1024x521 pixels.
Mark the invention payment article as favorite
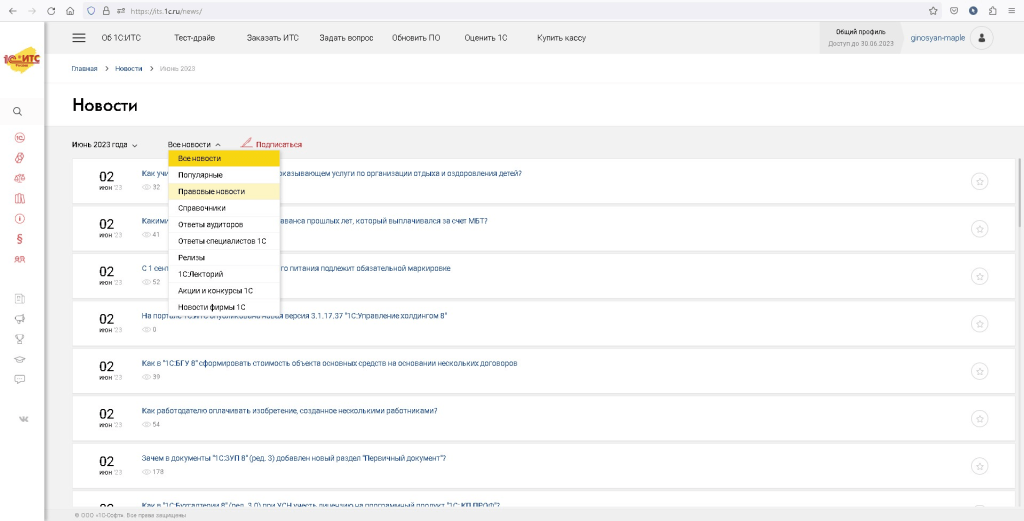[x=979, y=416]
